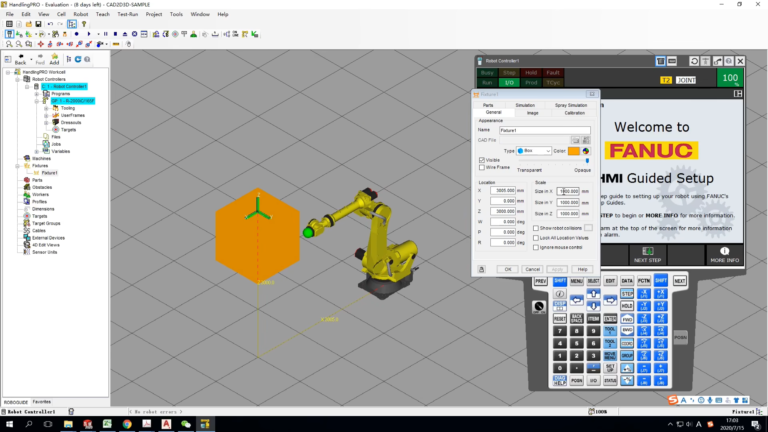
Task: Collapse the Robot Controllers tree node
Action: (x=18, y=79)
